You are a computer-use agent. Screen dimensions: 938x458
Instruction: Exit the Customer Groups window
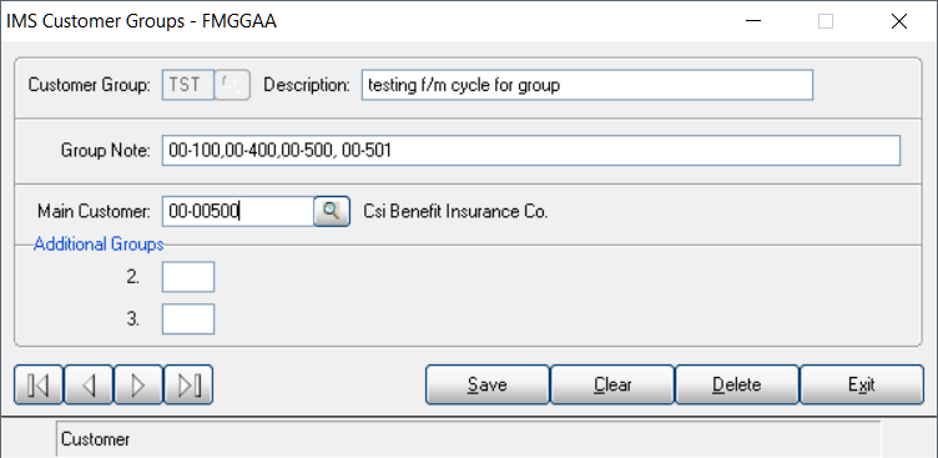point(862,384)
